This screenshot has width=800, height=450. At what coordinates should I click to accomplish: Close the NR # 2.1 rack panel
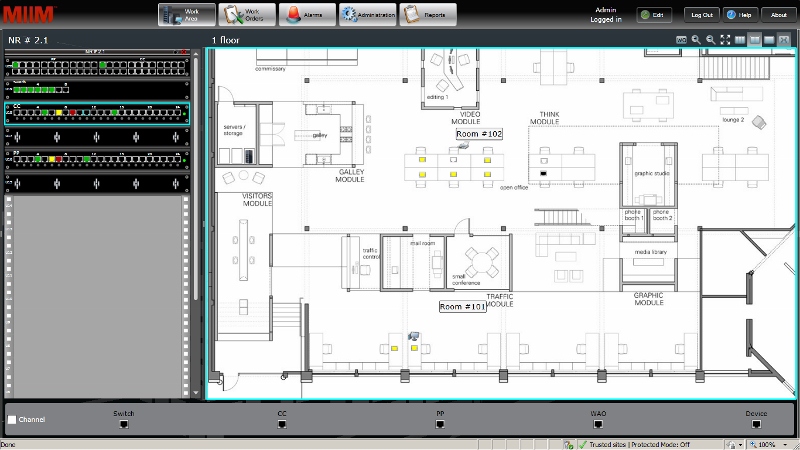pos(183,52)
